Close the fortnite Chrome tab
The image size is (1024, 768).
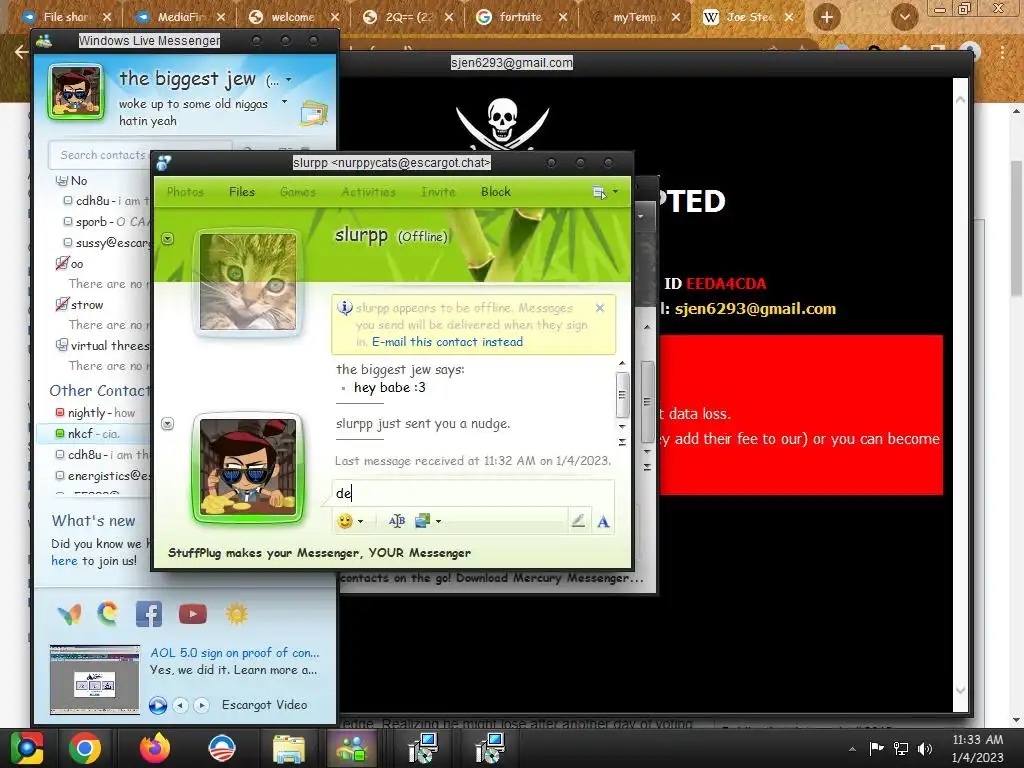coord(563,17)
